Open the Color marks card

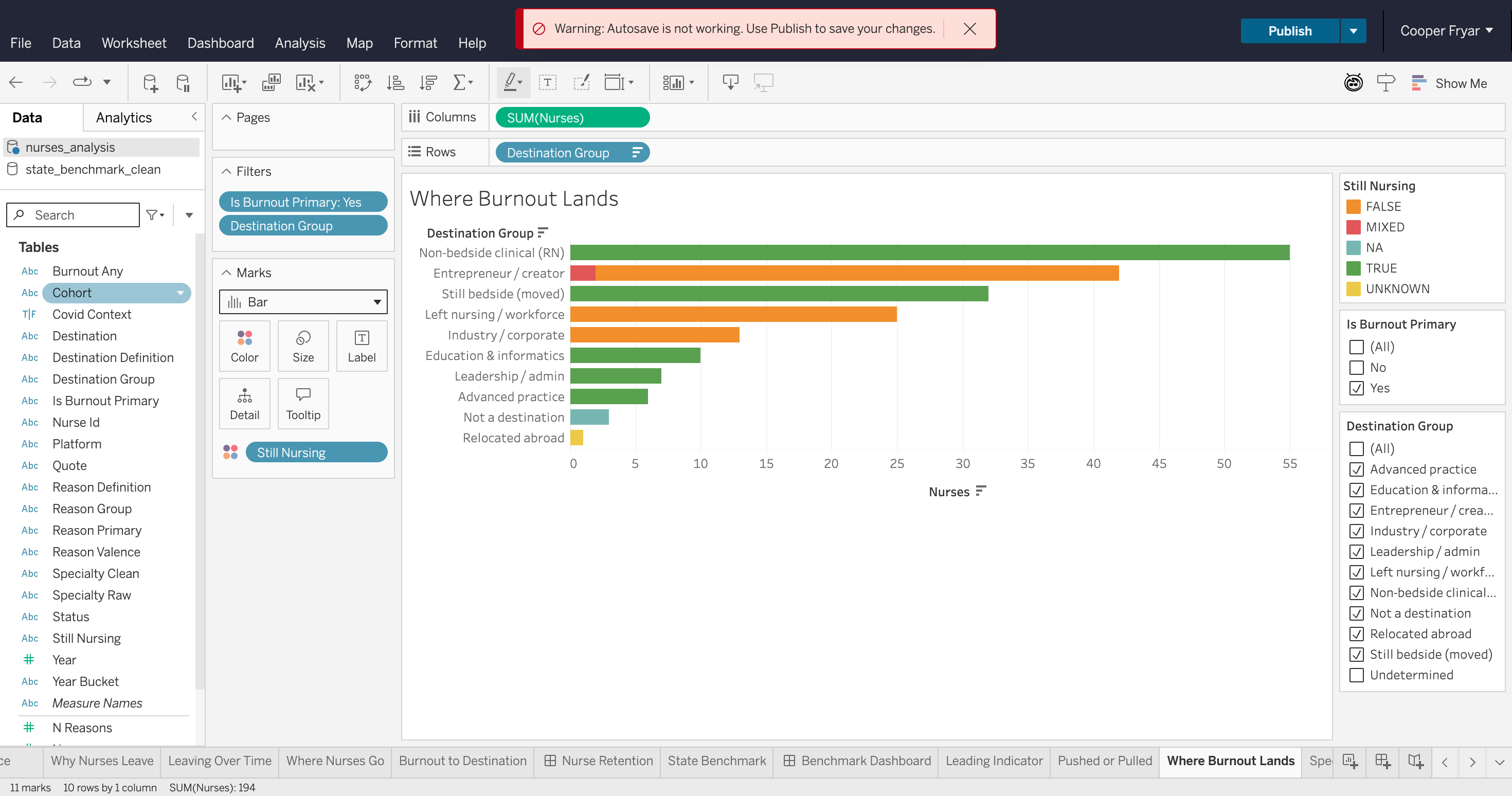pos(244,346)
